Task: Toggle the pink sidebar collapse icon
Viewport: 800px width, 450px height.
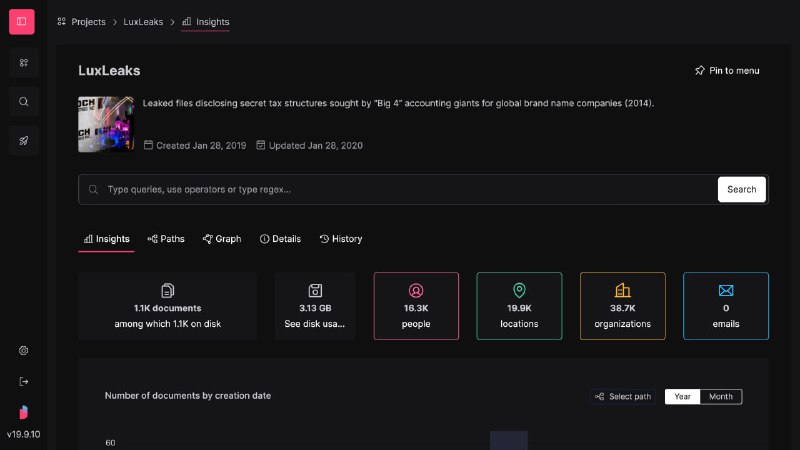Action: coord(21,21)
